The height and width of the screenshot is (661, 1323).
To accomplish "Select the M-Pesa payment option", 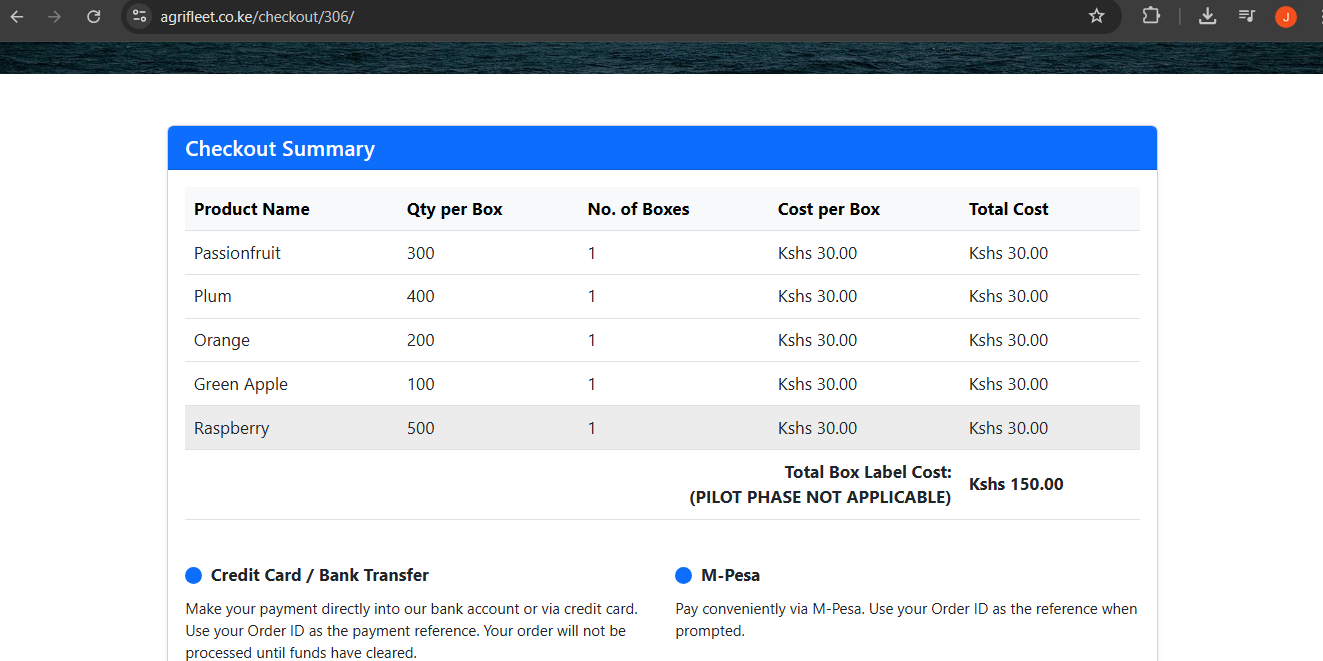I will [x=683, y=575].
